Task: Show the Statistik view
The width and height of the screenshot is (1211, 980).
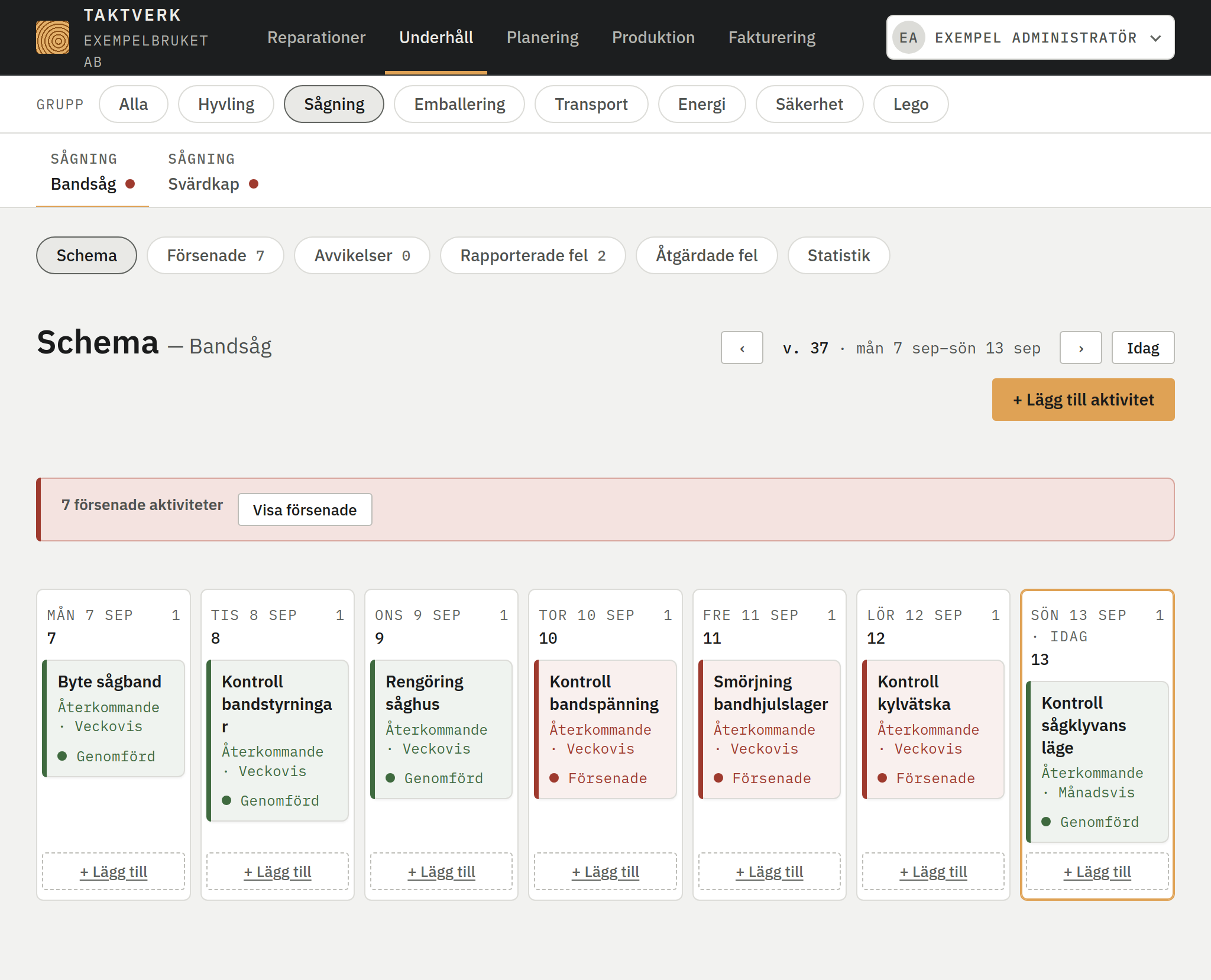Action: (838, 255)
